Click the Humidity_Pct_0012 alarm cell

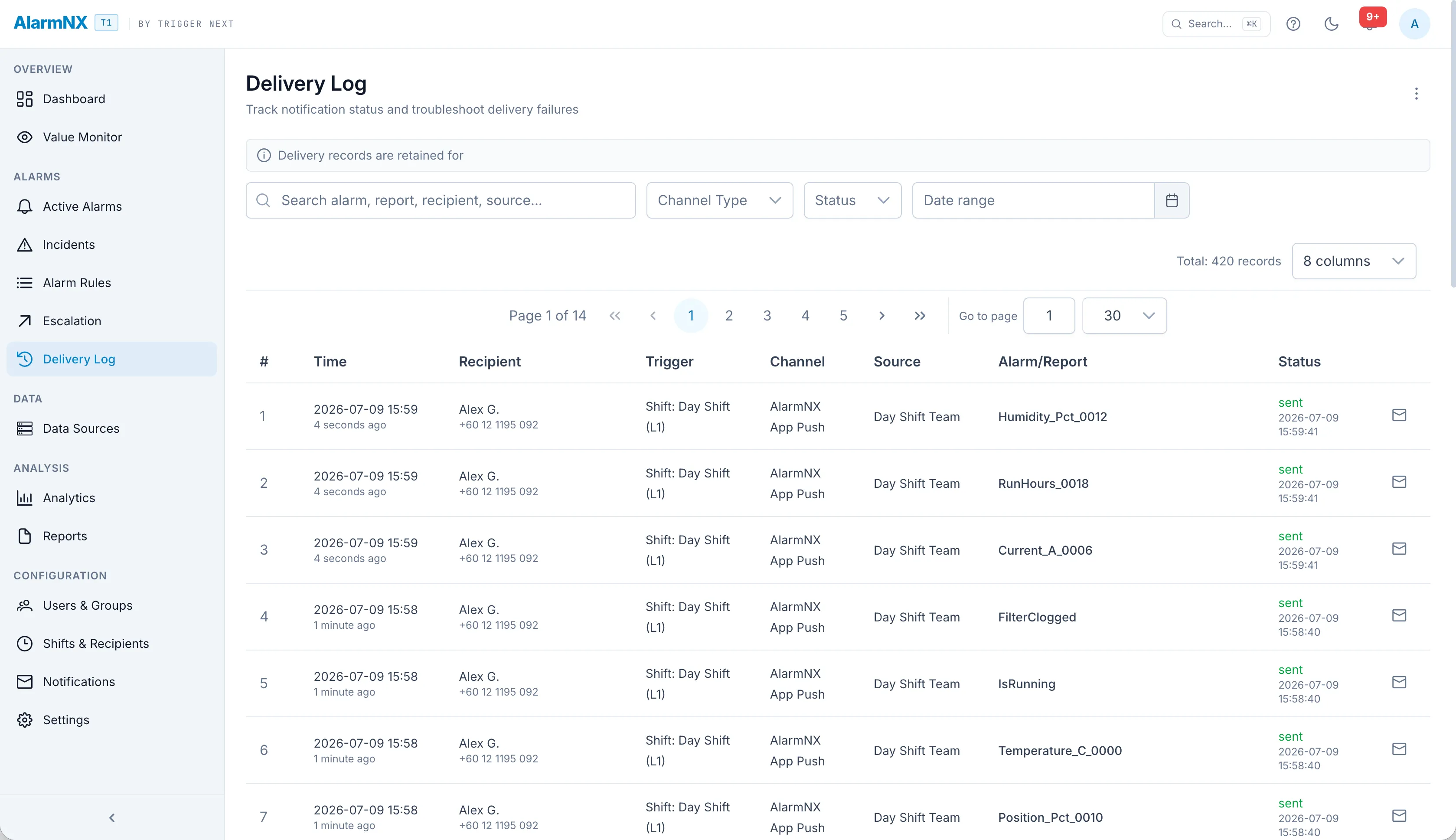[x=1052, y=417]
